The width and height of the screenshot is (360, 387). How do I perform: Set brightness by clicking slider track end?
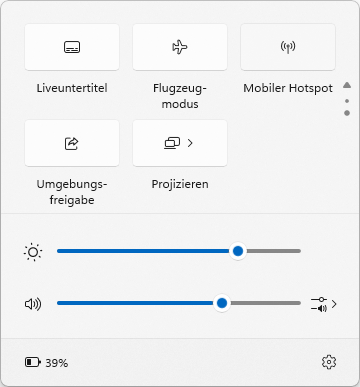pyautogui.click(x=297, y=251)
